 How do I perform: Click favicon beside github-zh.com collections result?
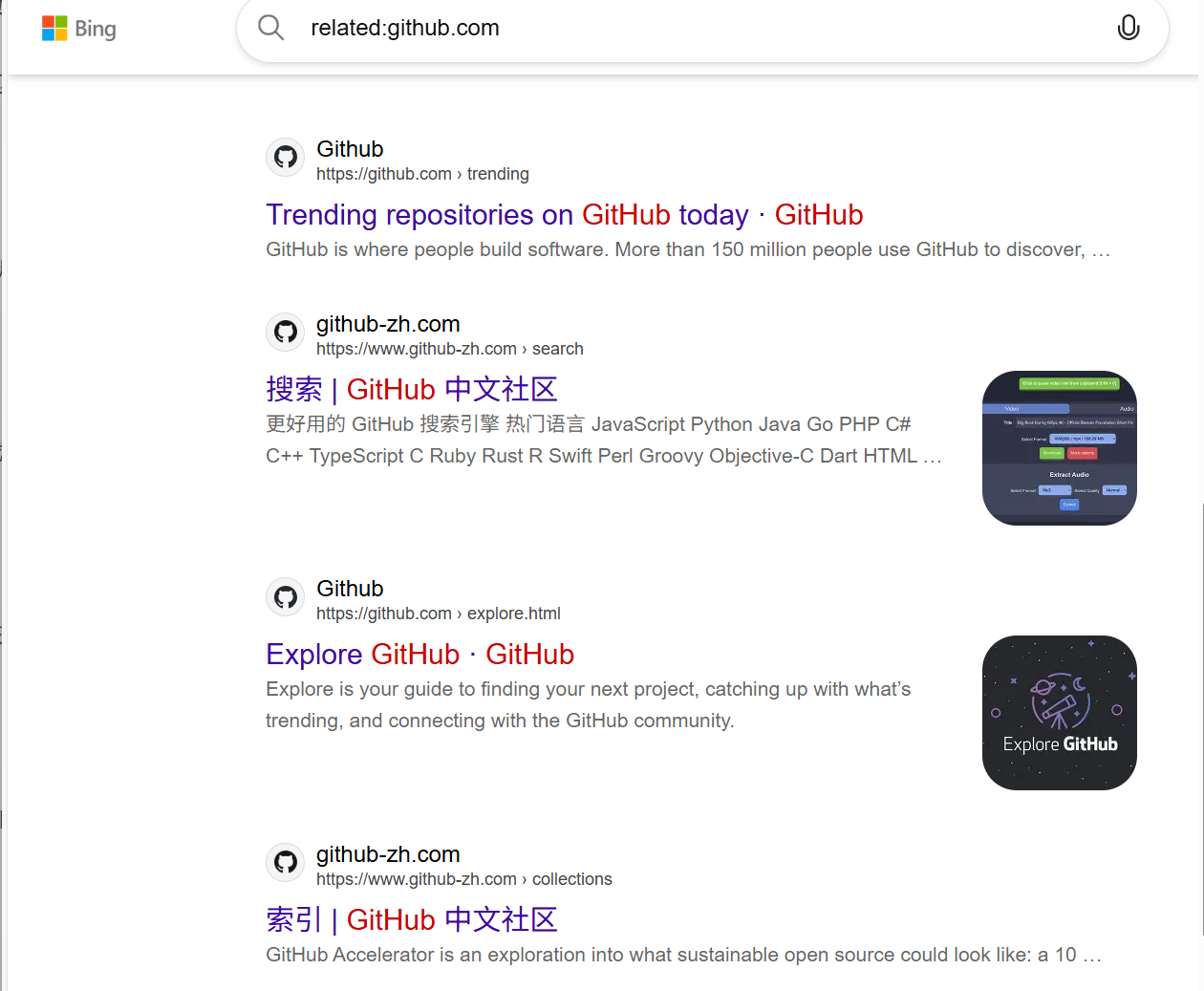pos(286,862)
